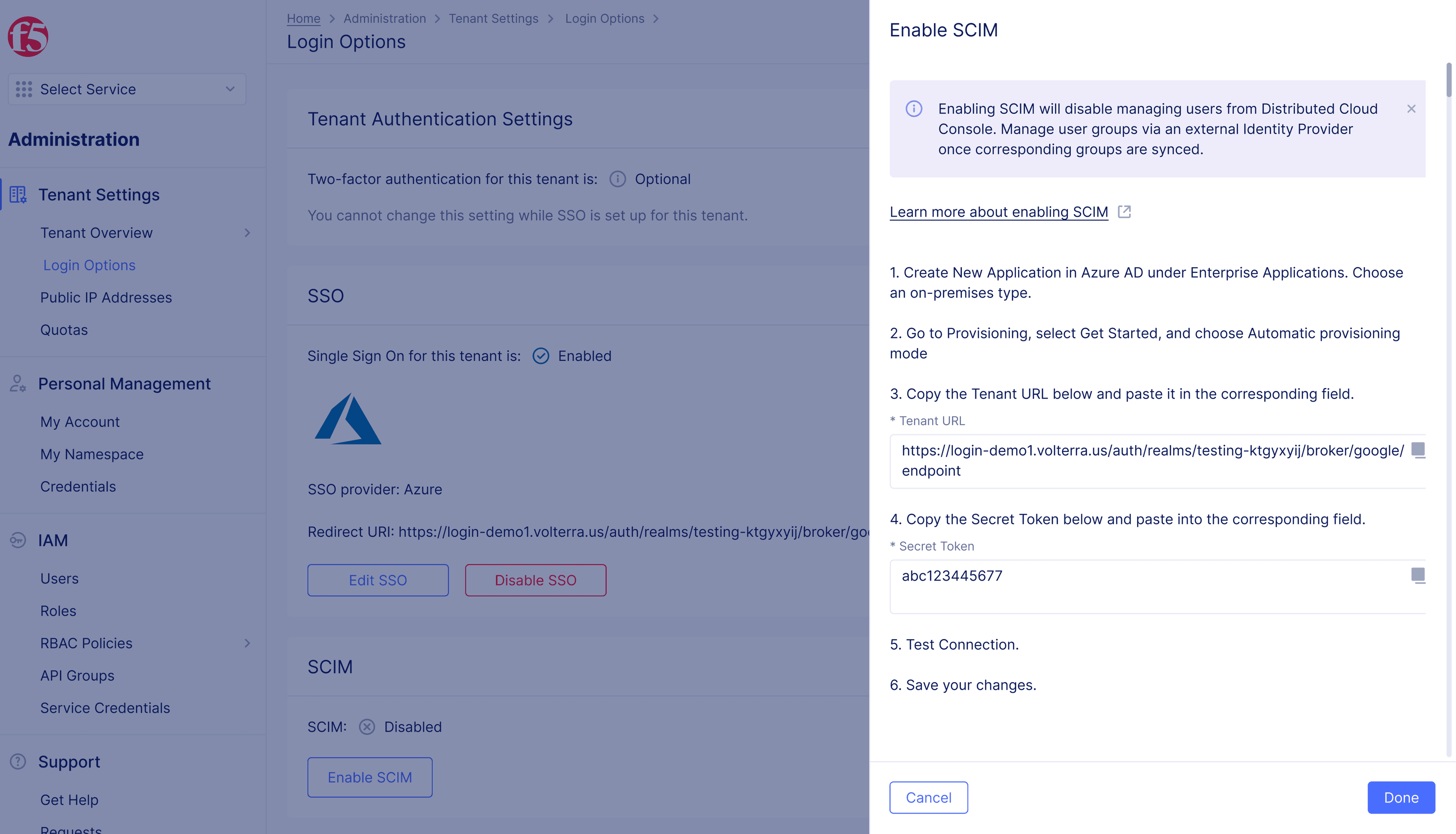Click Tenant Settings breadcrumb

click(x=494, y=18)
